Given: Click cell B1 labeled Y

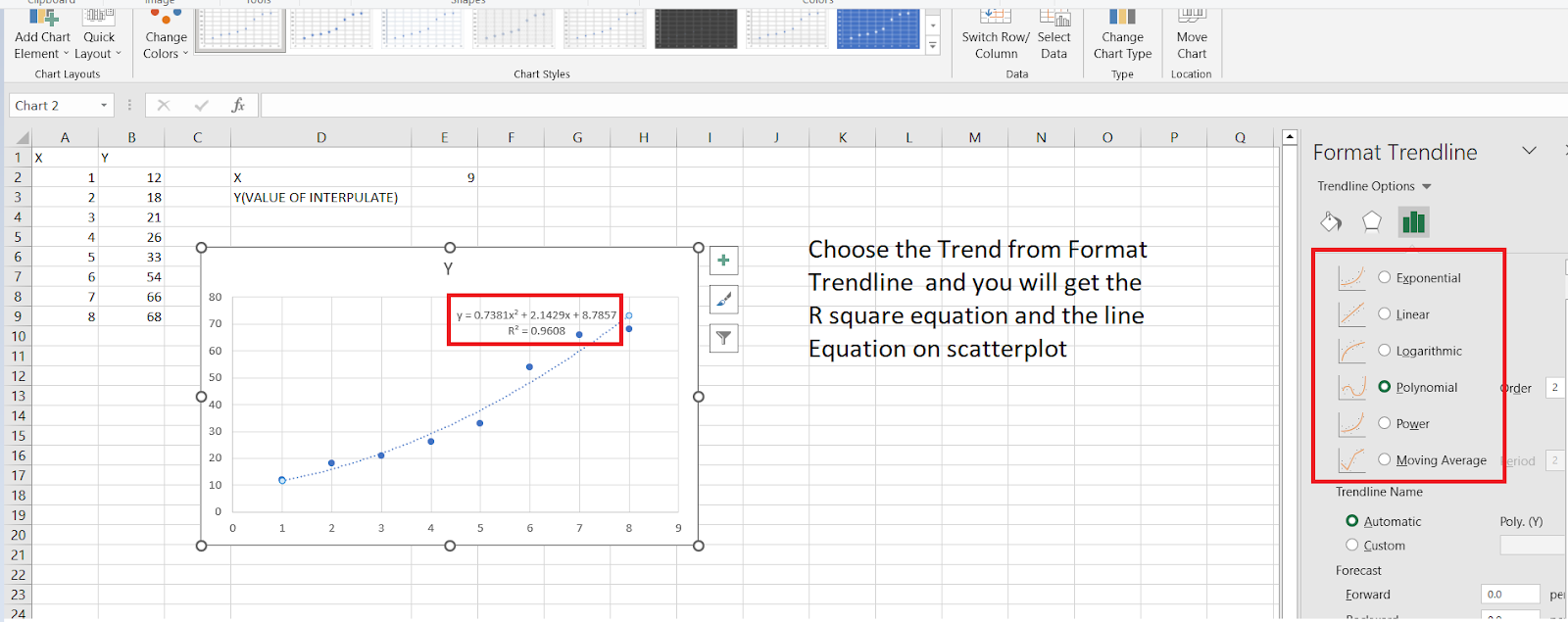Looking at the screenshot, I should (x=131, y=157).
